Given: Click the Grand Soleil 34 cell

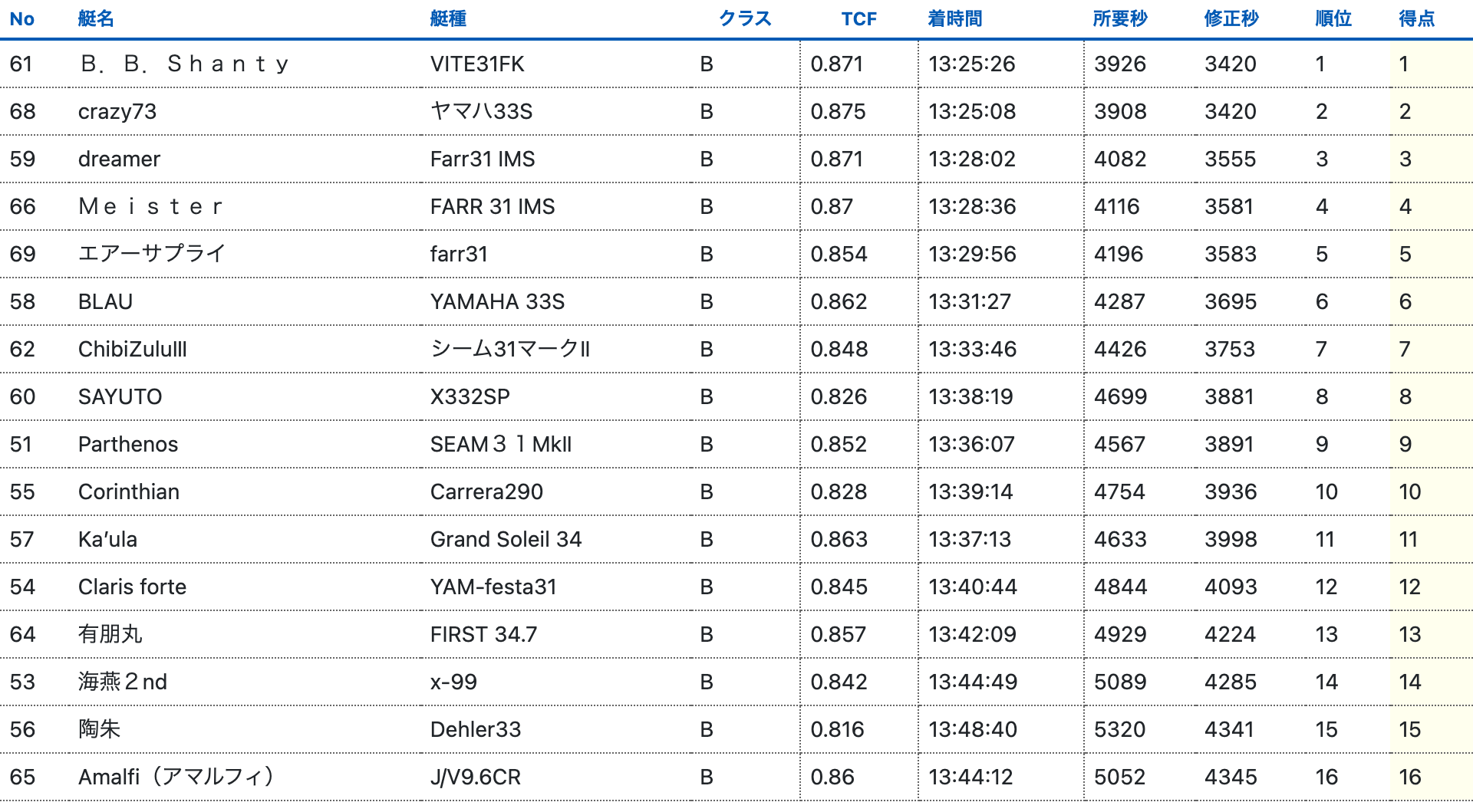Looking at the screenshot, I should click(x=506, y=540).
